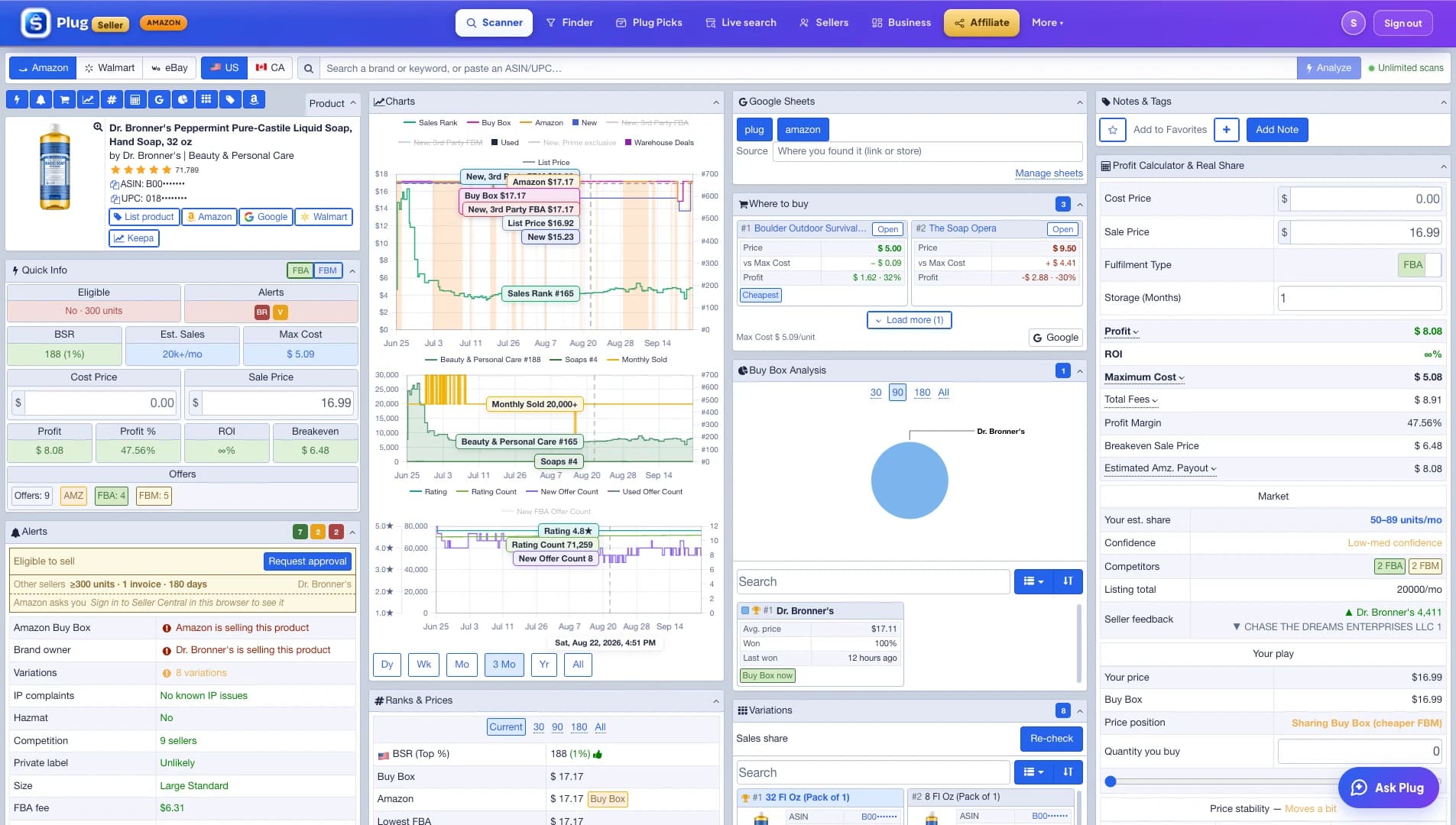The height and width of the screenshot is (825, 1456).
Task: Click the calculator toolbar icon
Action: pyautogui.click(x=135, y=99)
